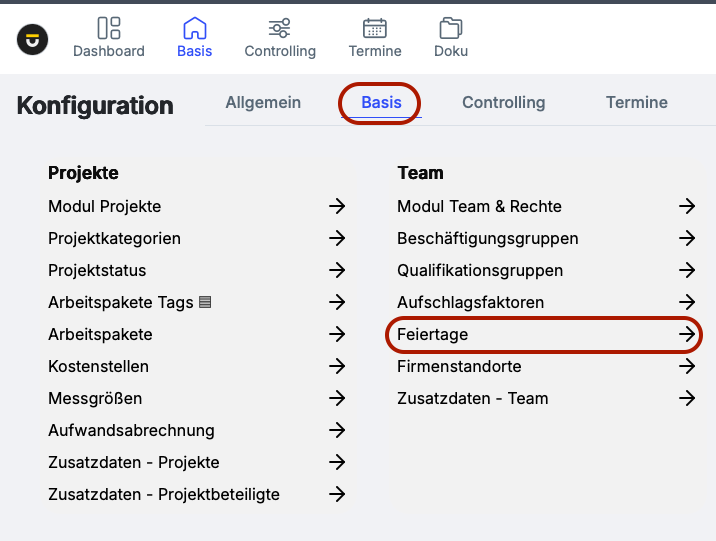
Task: Open Zusatzdaten - Projektbeteiligte link
Action: click(164, 494)
